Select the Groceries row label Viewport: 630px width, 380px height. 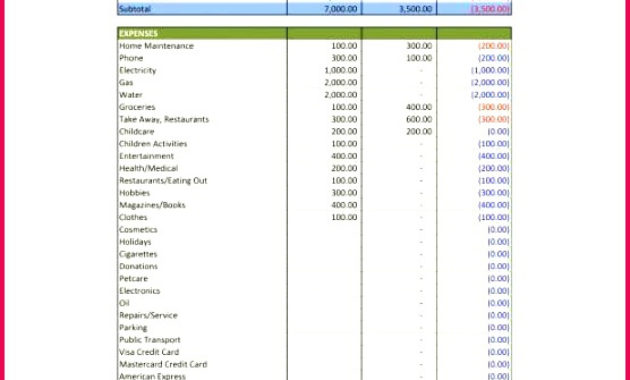pyautogui.click(x=137, y=107)
